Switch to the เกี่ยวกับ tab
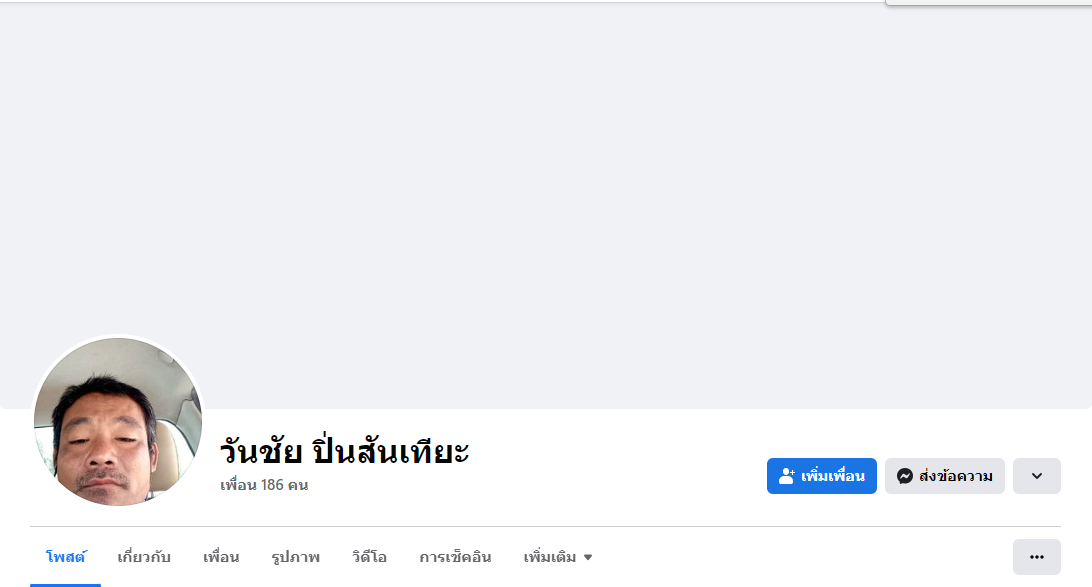1092x587 pixels. click(x=144, y=557)
